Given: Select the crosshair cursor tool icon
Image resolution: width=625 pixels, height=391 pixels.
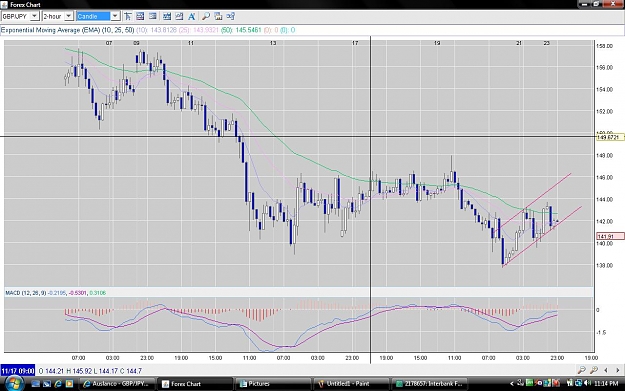Looking at the screenshot, I should (x=128, y=16).
